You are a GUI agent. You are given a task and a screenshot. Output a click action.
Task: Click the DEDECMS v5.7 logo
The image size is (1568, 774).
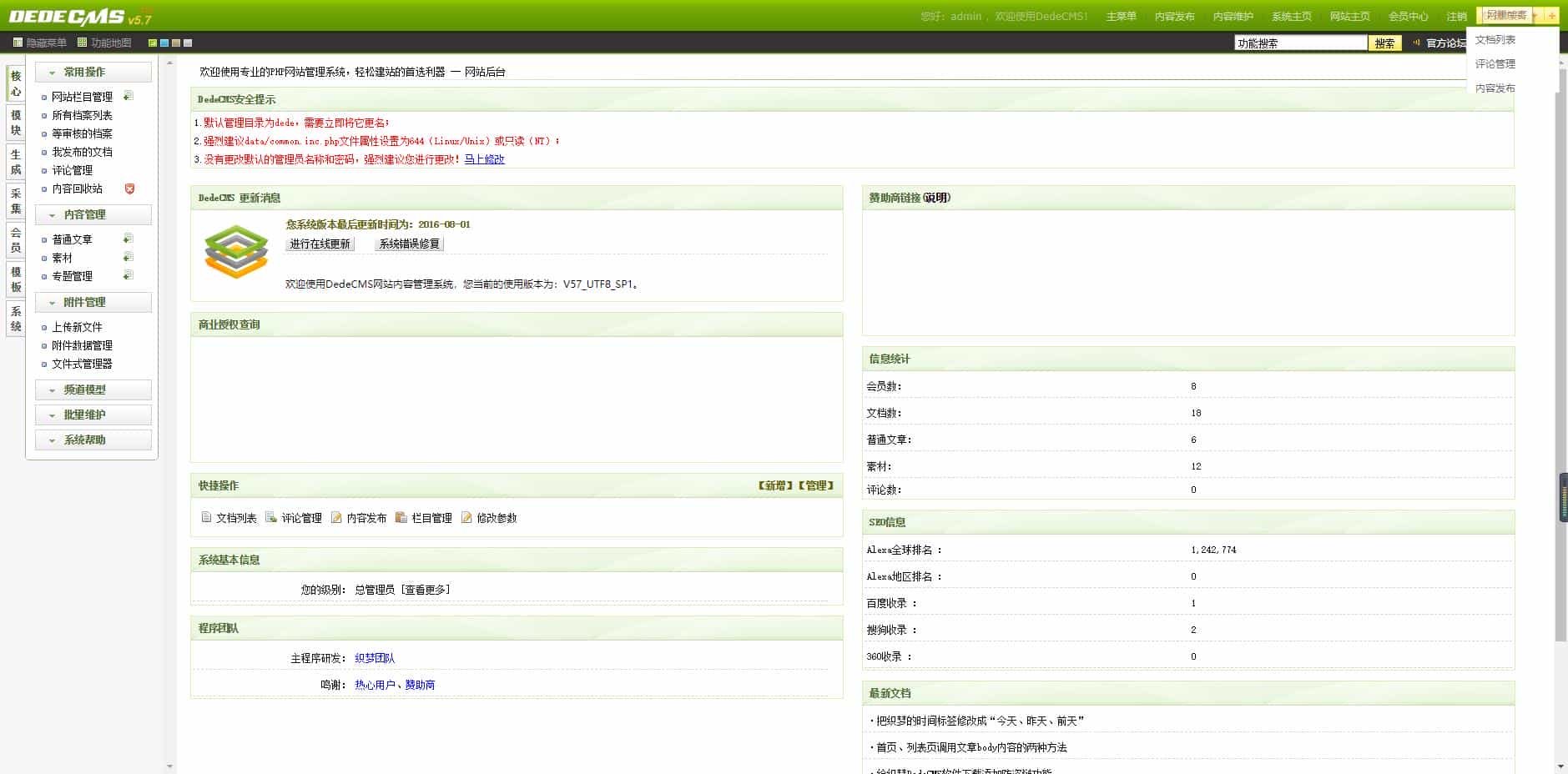coord(80,17)
